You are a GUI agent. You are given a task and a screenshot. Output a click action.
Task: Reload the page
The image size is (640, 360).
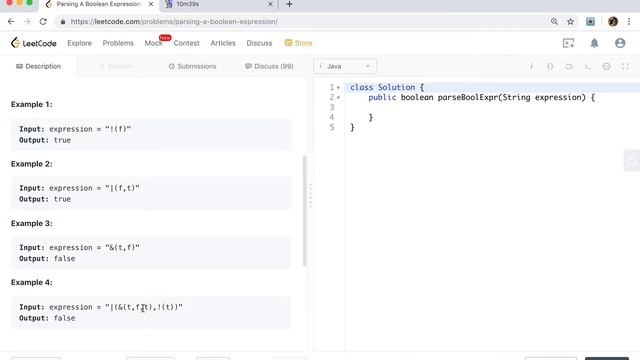(x=43, y=22)
